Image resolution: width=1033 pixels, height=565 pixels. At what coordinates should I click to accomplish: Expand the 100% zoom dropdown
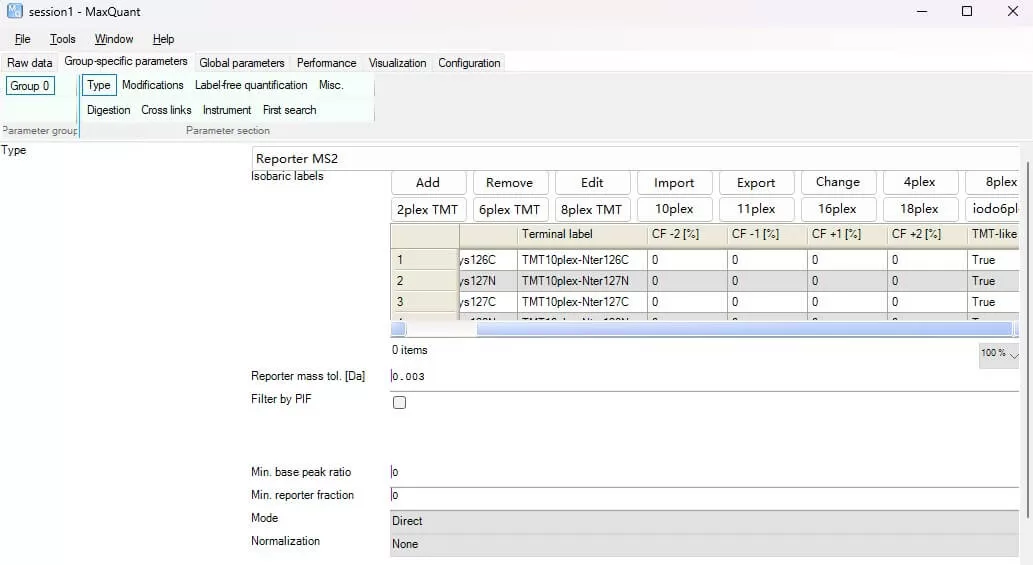999,354
